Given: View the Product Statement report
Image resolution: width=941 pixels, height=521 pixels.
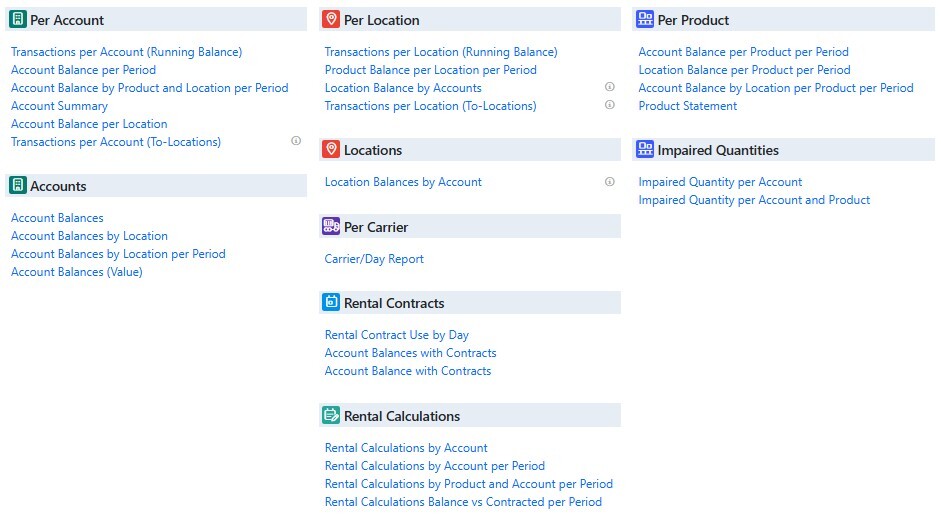Looking at the screenshot, I should (x=687, y=106).
